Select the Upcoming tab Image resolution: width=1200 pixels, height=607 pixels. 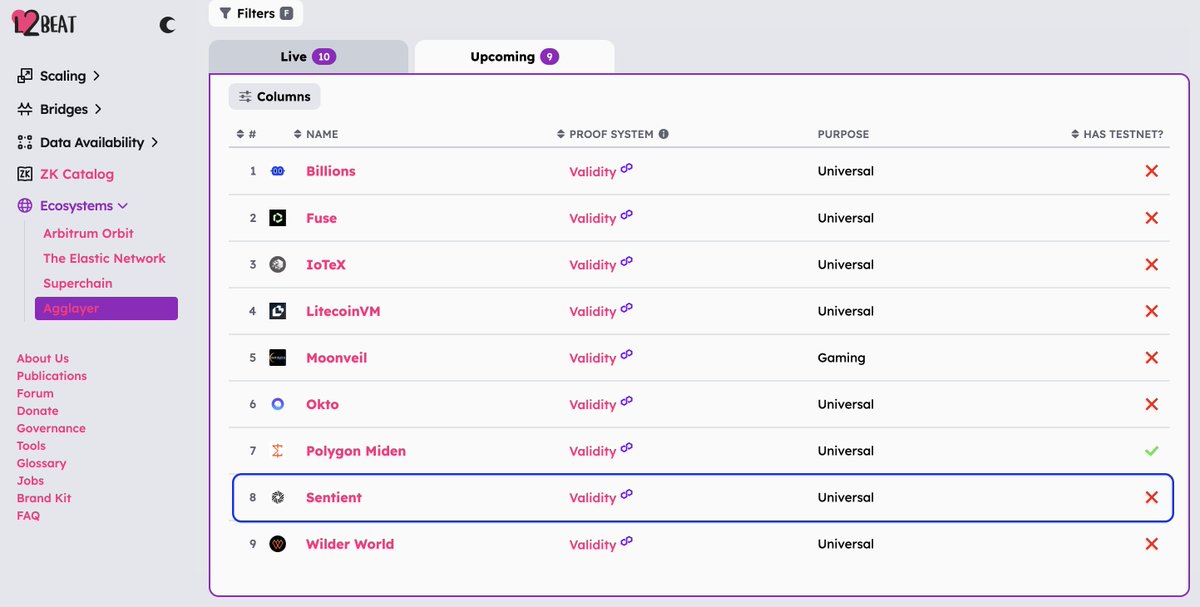pyautogui.click(x=514, y=57)
